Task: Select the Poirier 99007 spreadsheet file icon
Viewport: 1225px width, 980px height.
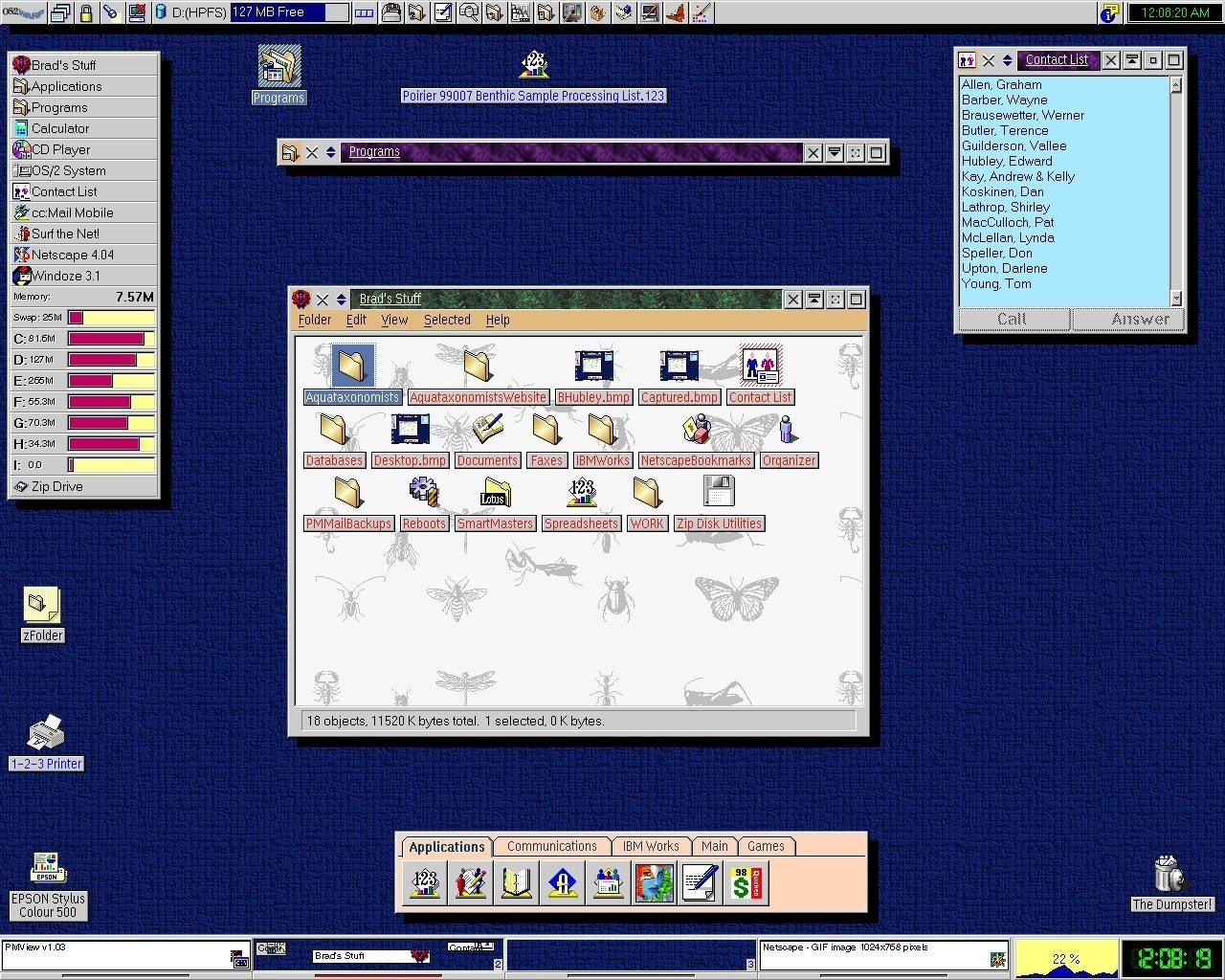Action: 534,65
